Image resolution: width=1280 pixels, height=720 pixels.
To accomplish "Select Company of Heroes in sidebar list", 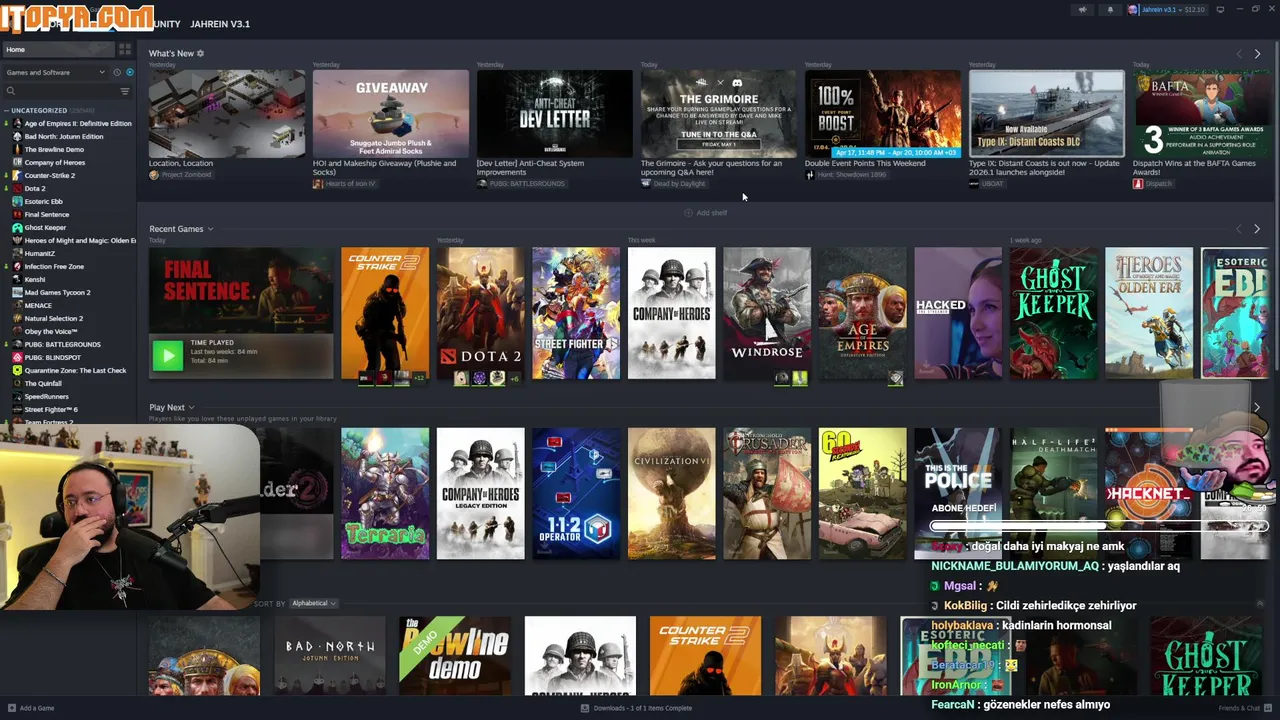I will coord(55,163).
